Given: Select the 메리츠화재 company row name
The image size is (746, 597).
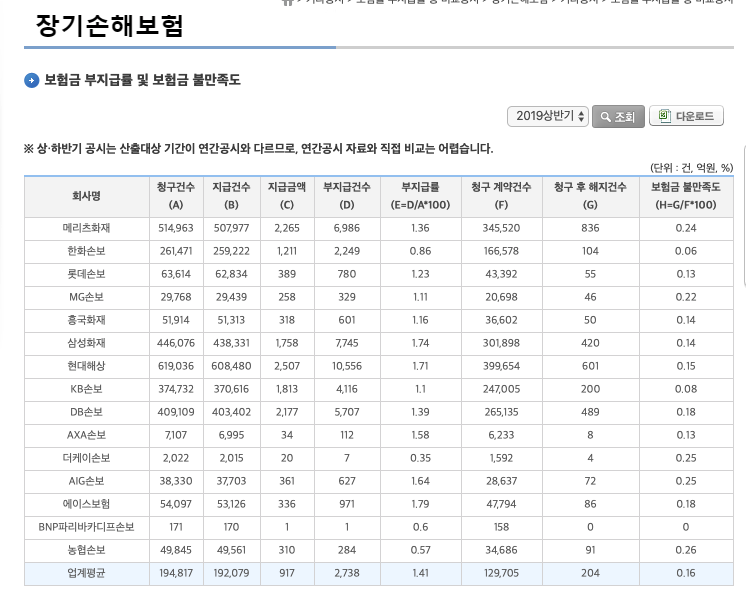Looking at the screenshot, I should click(x=87, y=228).
